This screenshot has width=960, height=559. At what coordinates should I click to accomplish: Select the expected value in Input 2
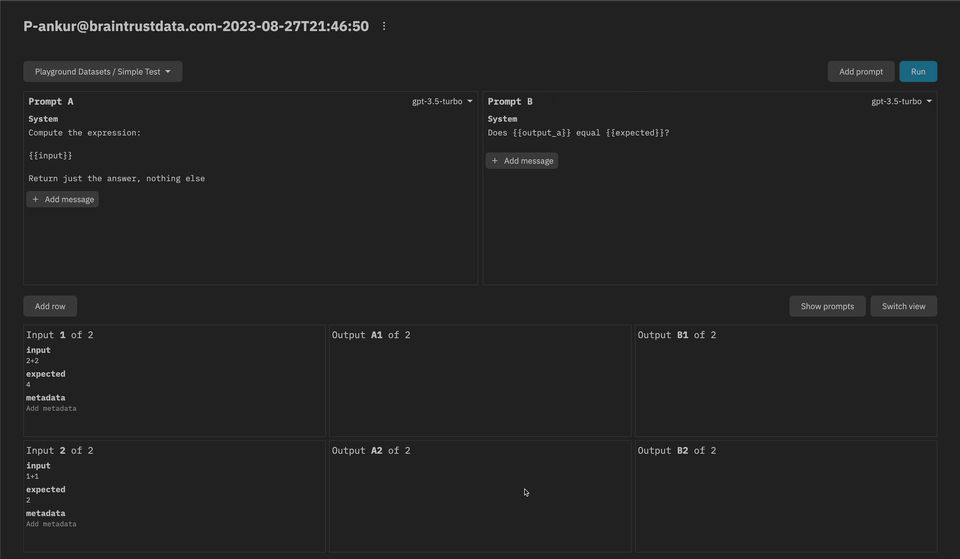29,500
